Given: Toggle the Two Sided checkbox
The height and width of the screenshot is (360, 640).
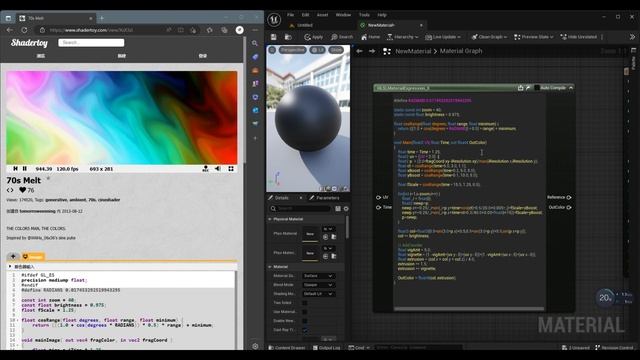Looking at the screenshot, I should [305, 303].
